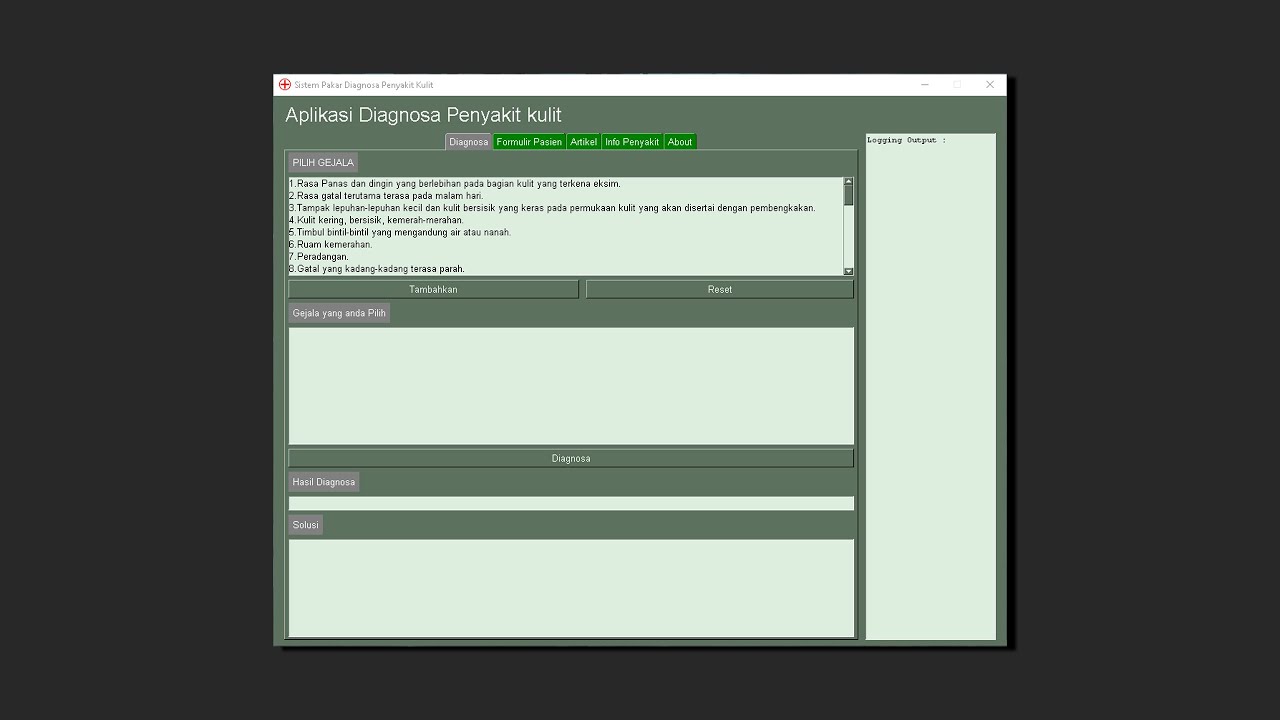Viewport: 1280px width, 720px height.
Task: Select symptom 6 Ruam kemerahan
Action: click(566, 244)
